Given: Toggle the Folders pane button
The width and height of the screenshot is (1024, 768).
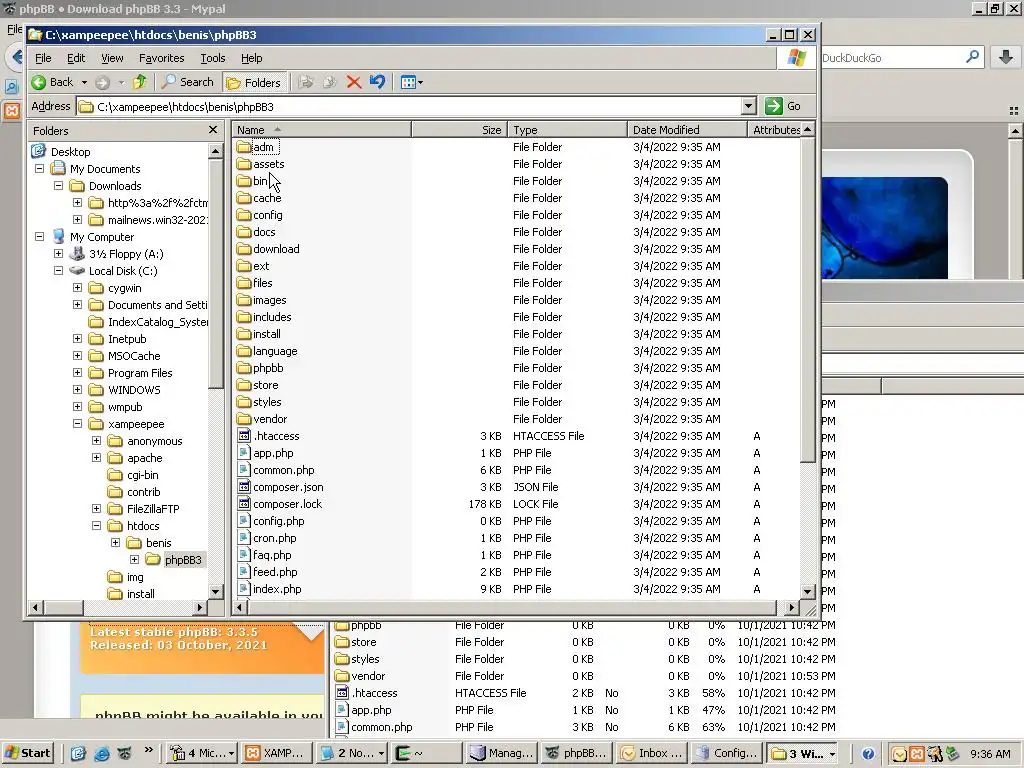Looking at the screenshot, I should (x=254, y=82).
